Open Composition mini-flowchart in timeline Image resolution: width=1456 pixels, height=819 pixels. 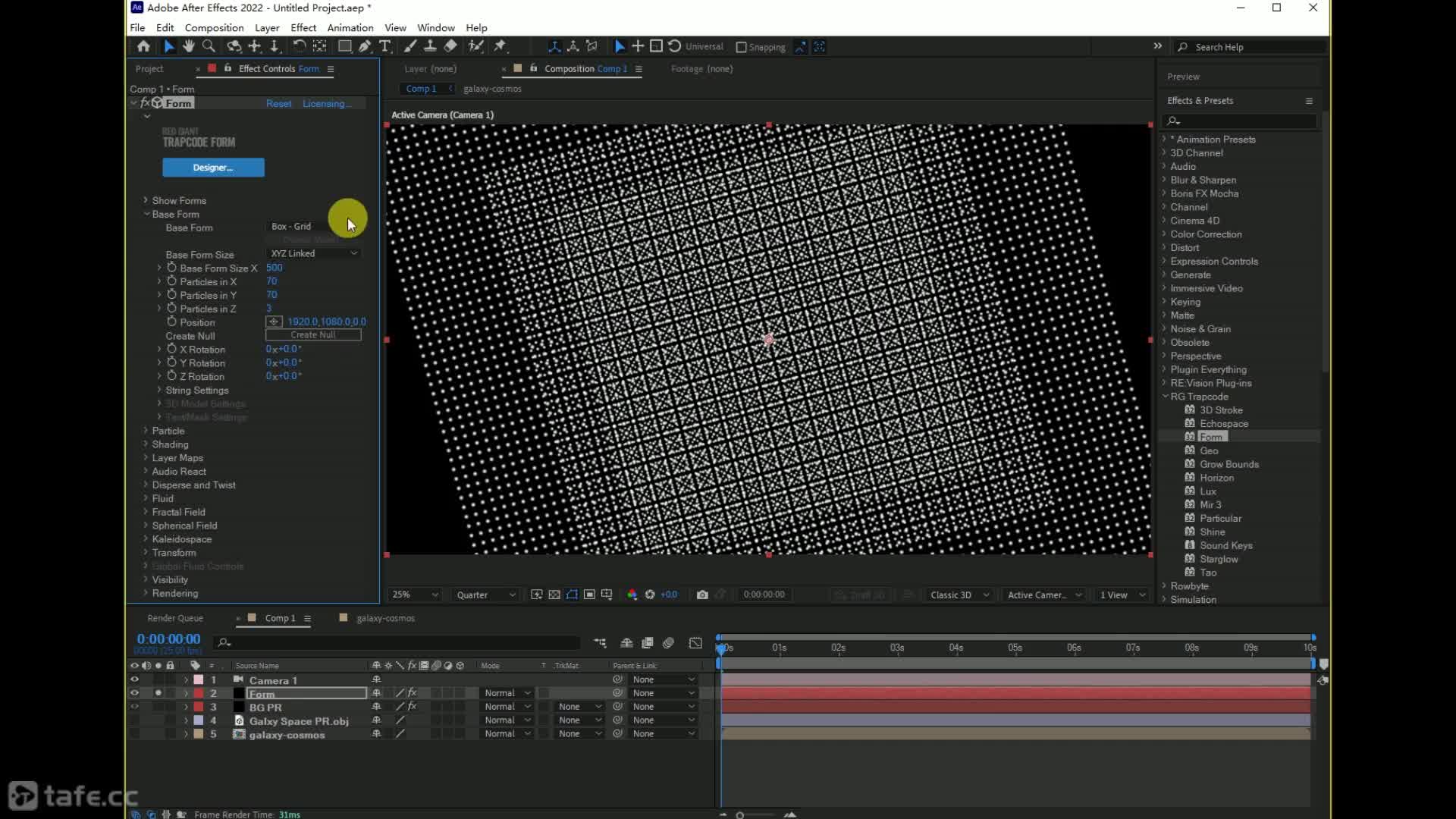(x=600, y=643)
